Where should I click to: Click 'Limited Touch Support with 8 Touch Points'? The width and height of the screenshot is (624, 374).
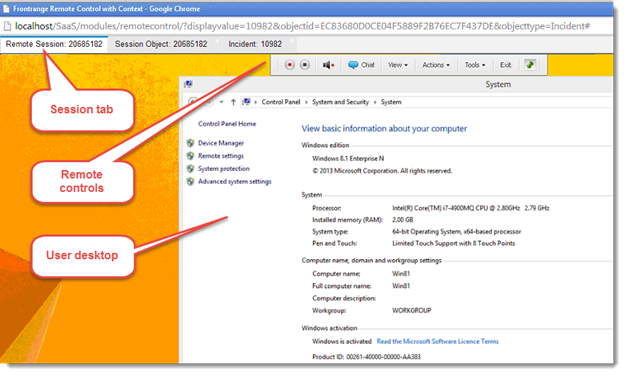pyautogui.click(x=454, y=243)
